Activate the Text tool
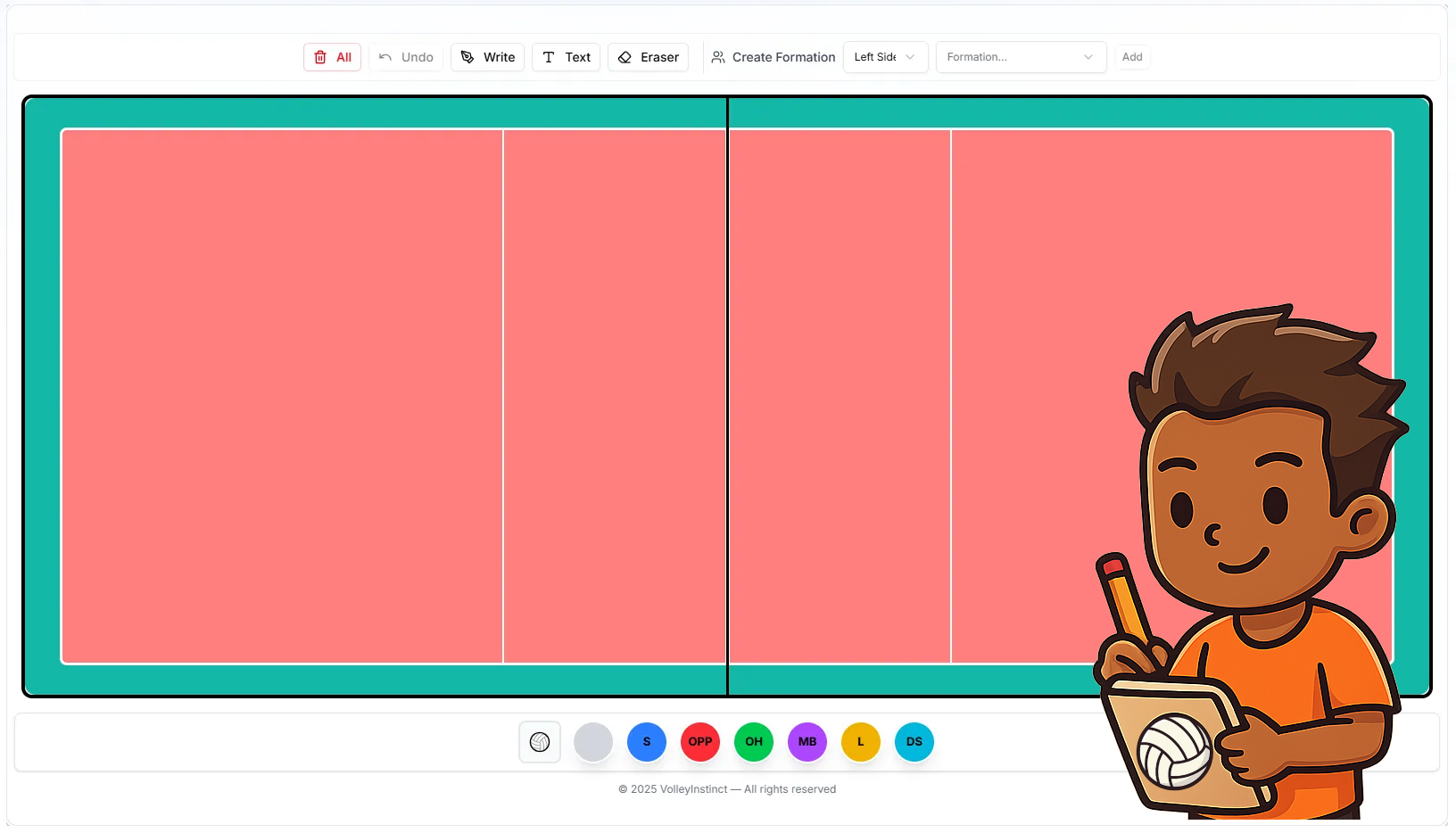1456x833 pixels. [x=566, y=57]
